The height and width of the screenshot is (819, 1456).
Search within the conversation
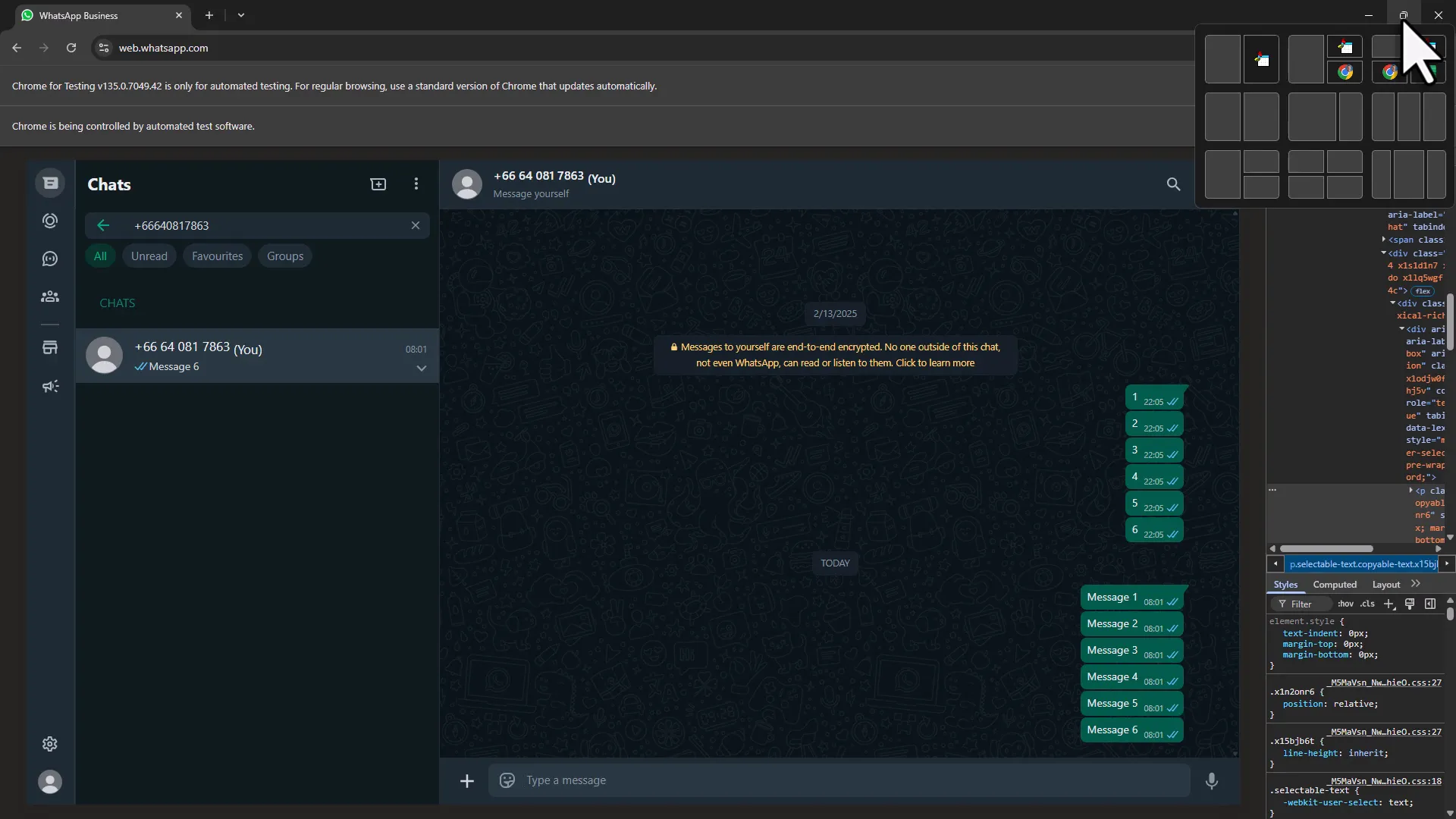[1173, 184]
